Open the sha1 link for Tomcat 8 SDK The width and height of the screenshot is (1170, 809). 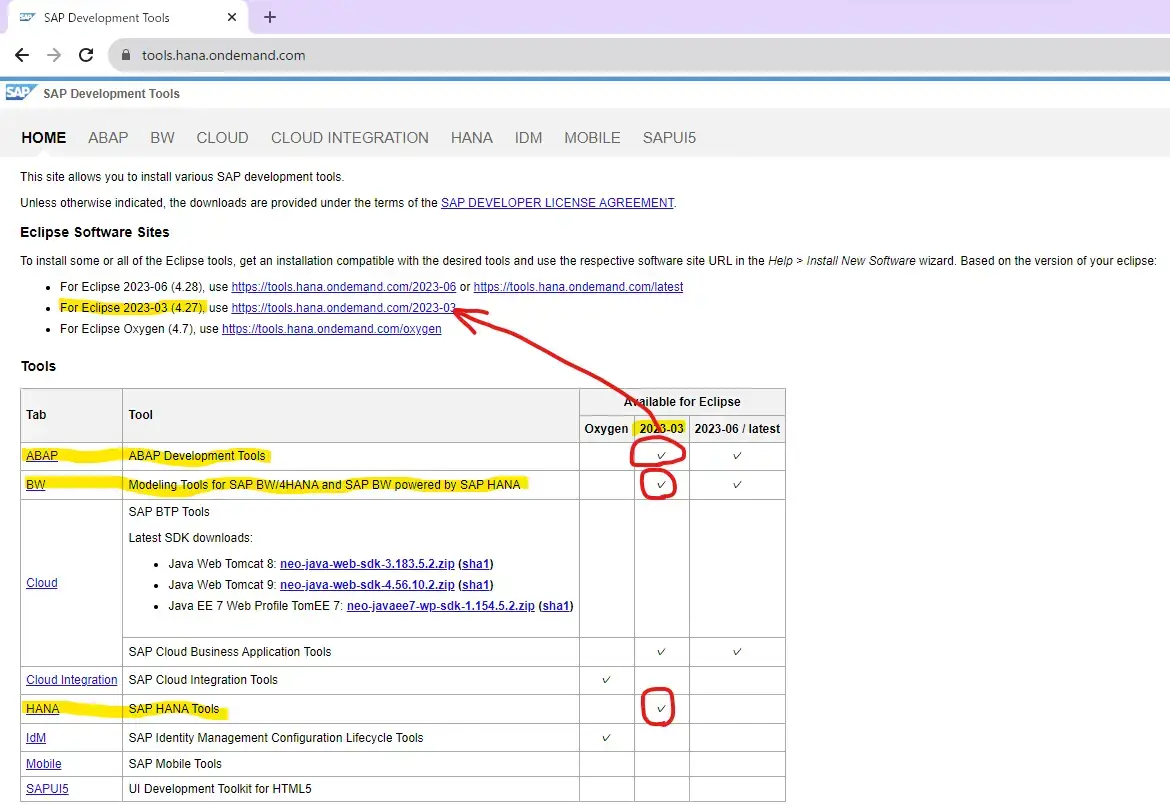(x=475, y=563)
